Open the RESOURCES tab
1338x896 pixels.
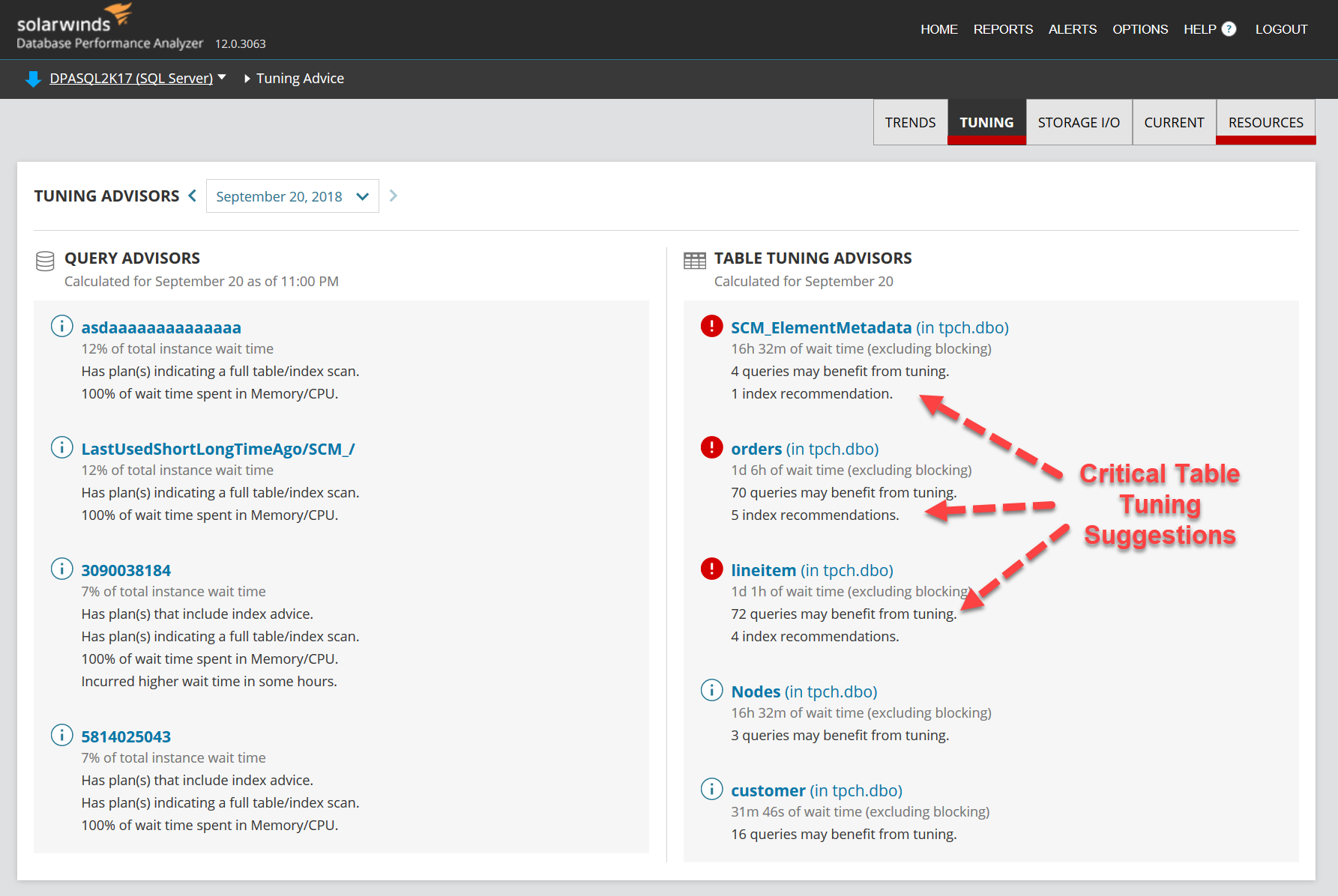tap(1265, 122)
